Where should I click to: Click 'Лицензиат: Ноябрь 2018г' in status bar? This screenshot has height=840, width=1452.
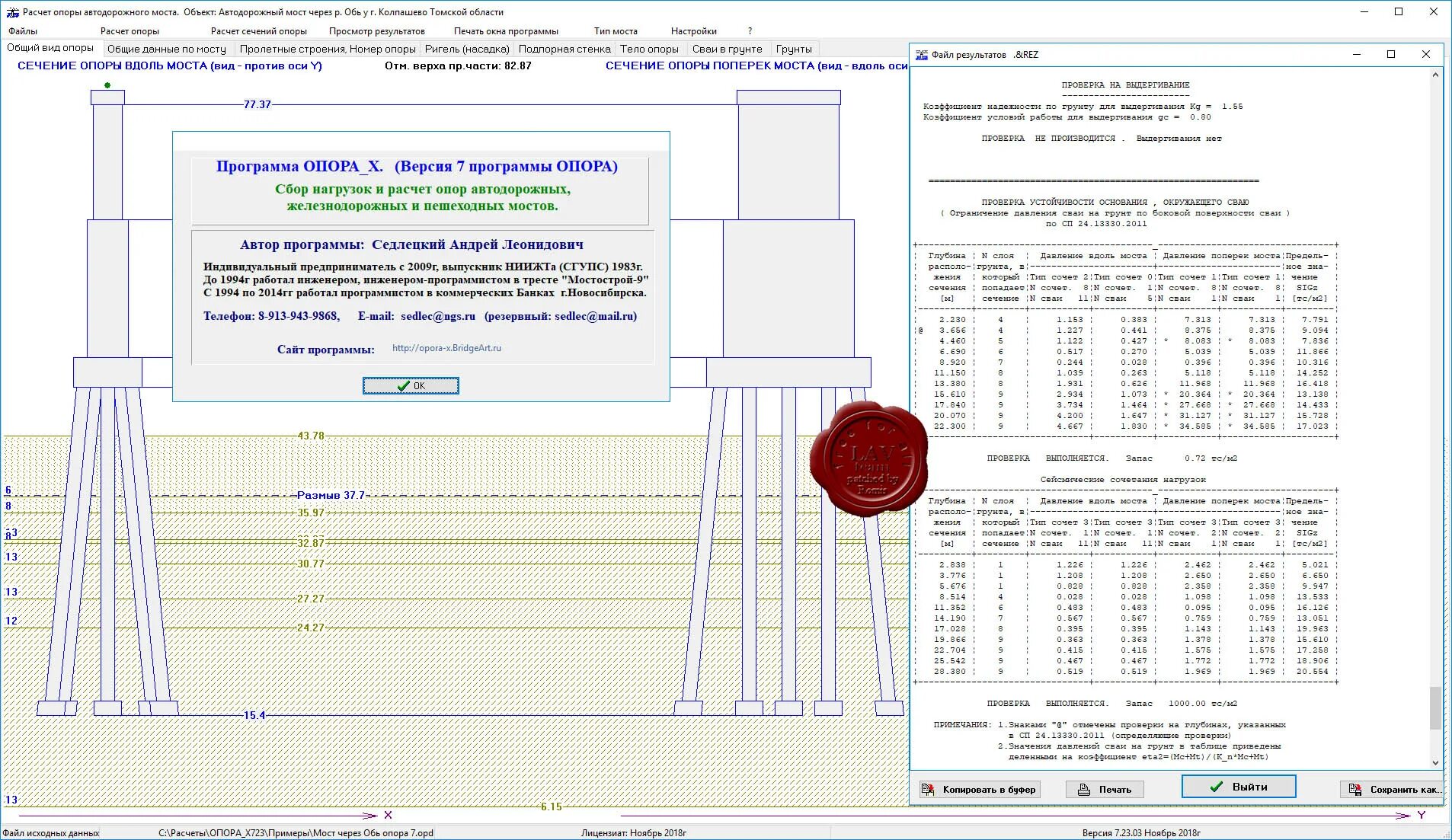coord(634,833)
